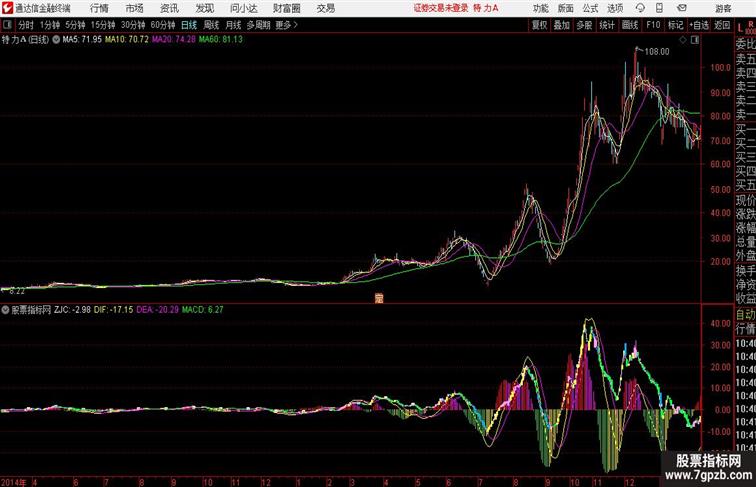Click the 8.22 low price label
The height and width of the screenshot is (487, 756).
[17, 291]
